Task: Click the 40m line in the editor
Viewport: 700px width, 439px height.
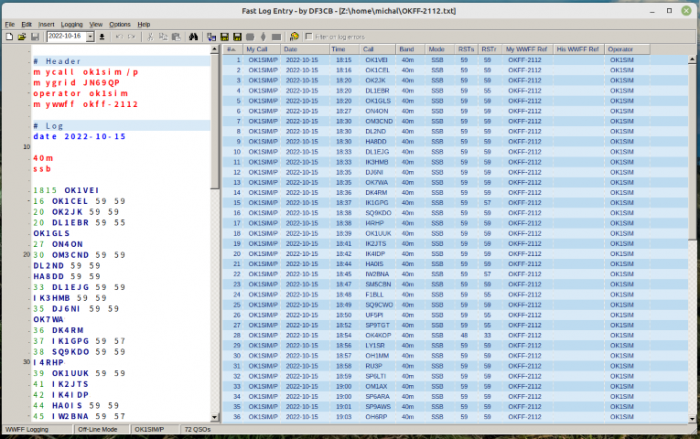Action: tap(43, 158)
